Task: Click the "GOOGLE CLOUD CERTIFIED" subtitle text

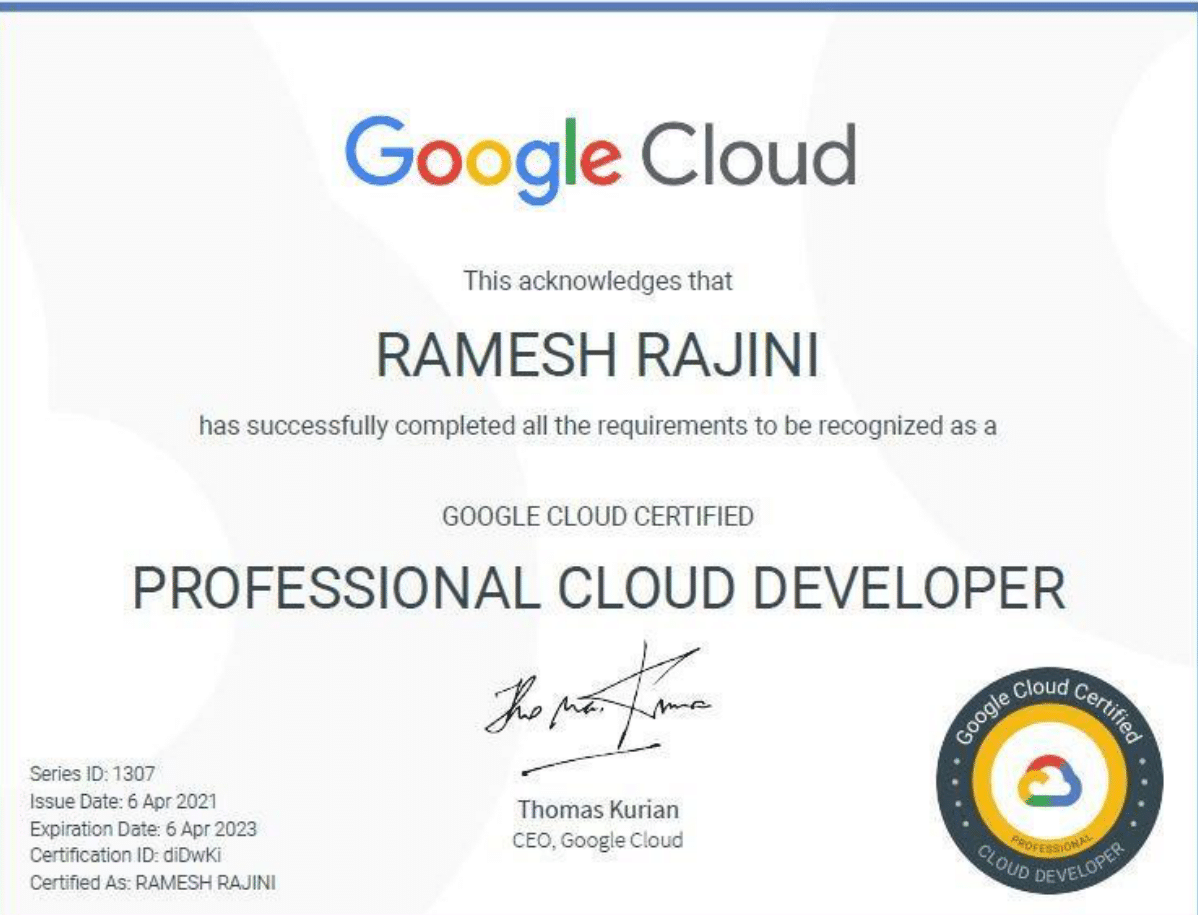Action: (598, 517)
